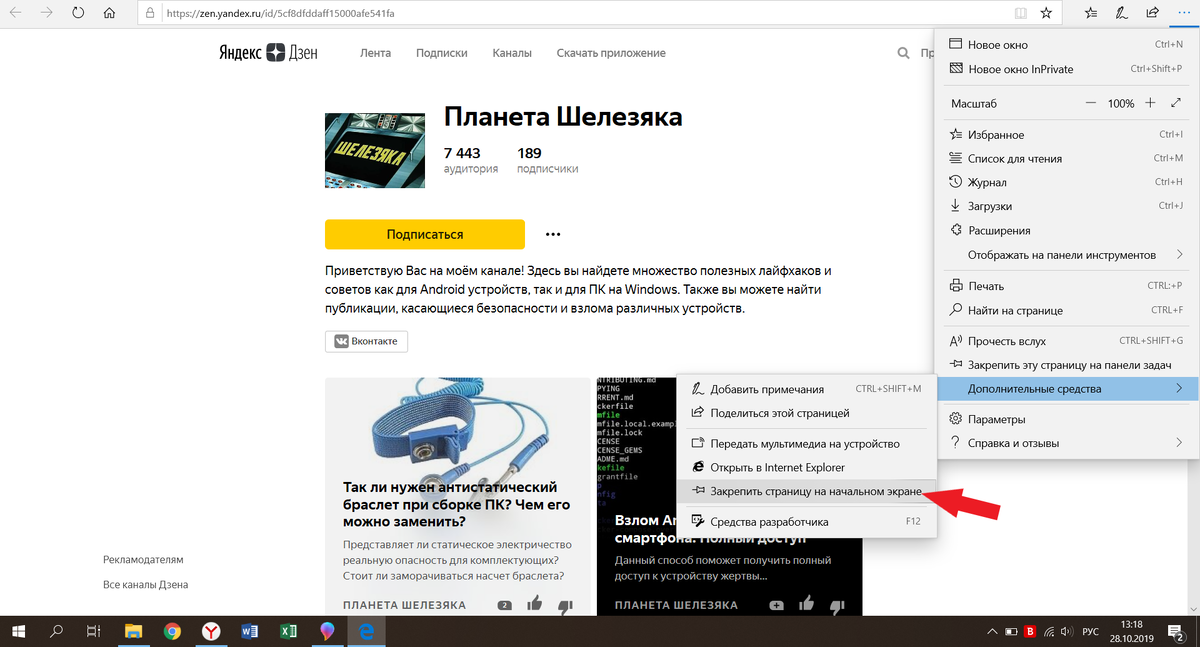Select 'Новое окно' menu item
The height and width of the screenshot is (647, 1200).
1066,45
